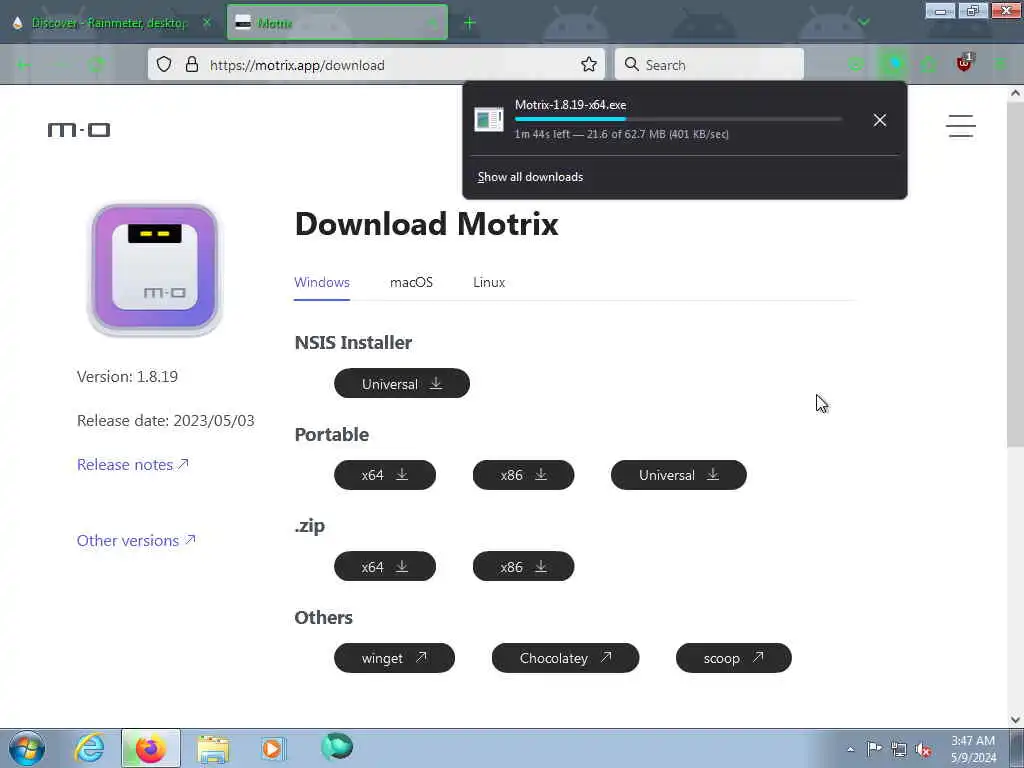
Task: Close the Motrix tab
Action: [x=432, y=23]
